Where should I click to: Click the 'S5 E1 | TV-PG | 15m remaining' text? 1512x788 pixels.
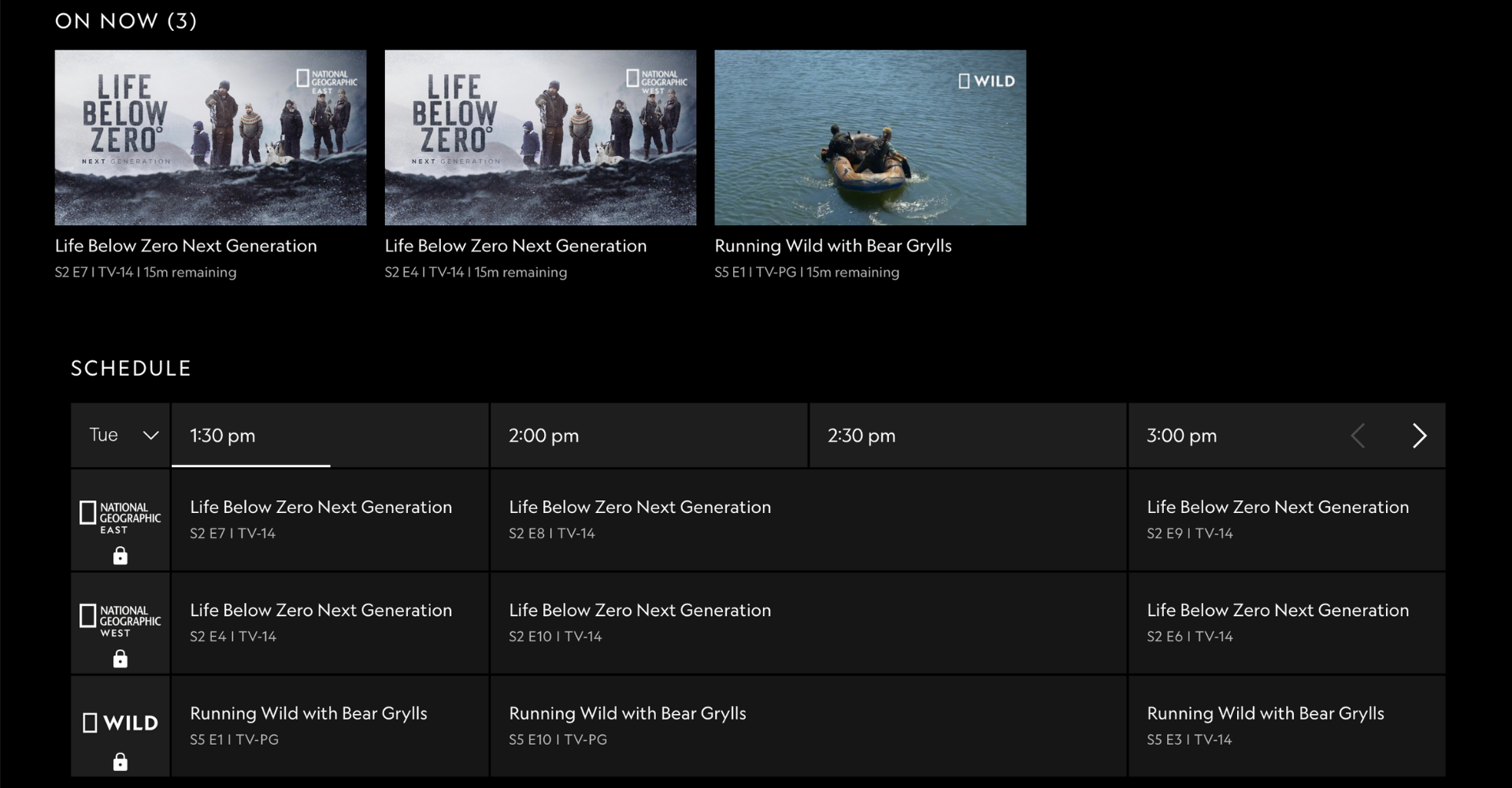coord(807,273)
